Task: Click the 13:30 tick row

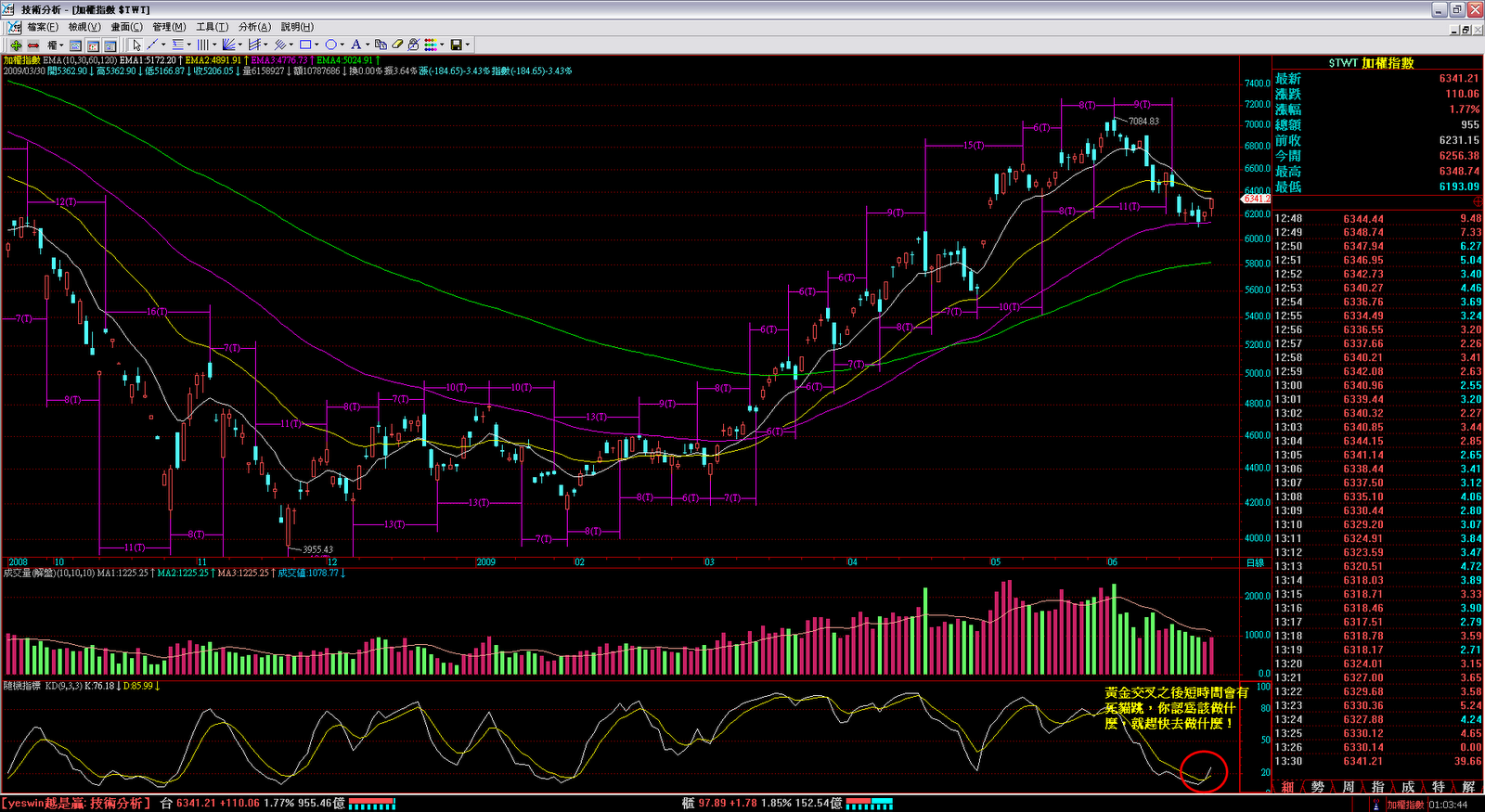Action: (1377, 761)
